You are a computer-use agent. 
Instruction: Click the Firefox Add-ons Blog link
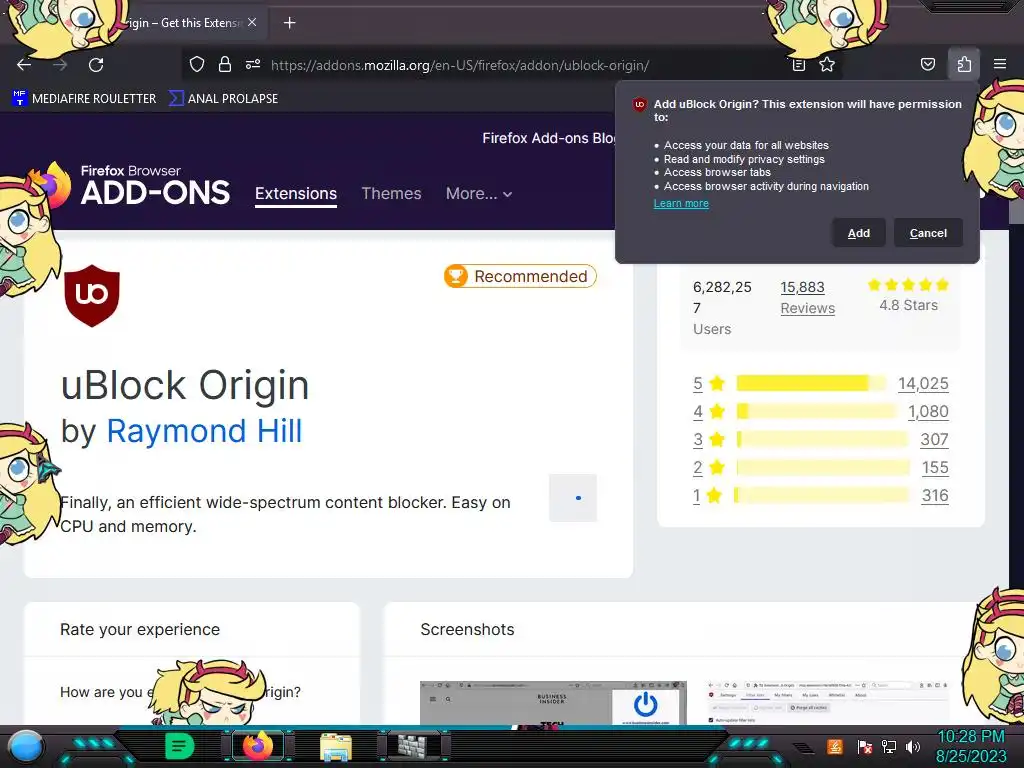tap(549, 138)
